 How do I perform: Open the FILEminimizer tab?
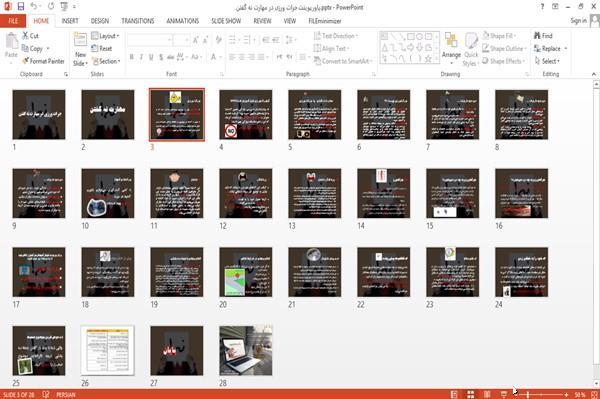[325, 21]
